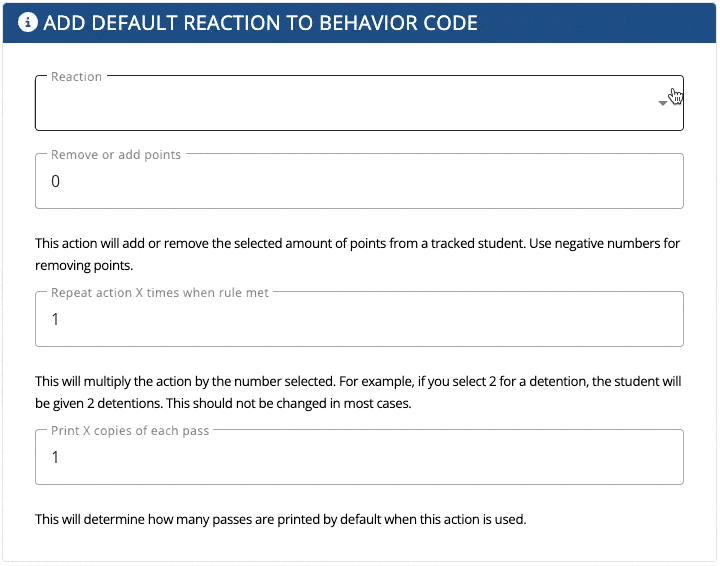Click value 1 in Repeat action field

coord(56,319)
